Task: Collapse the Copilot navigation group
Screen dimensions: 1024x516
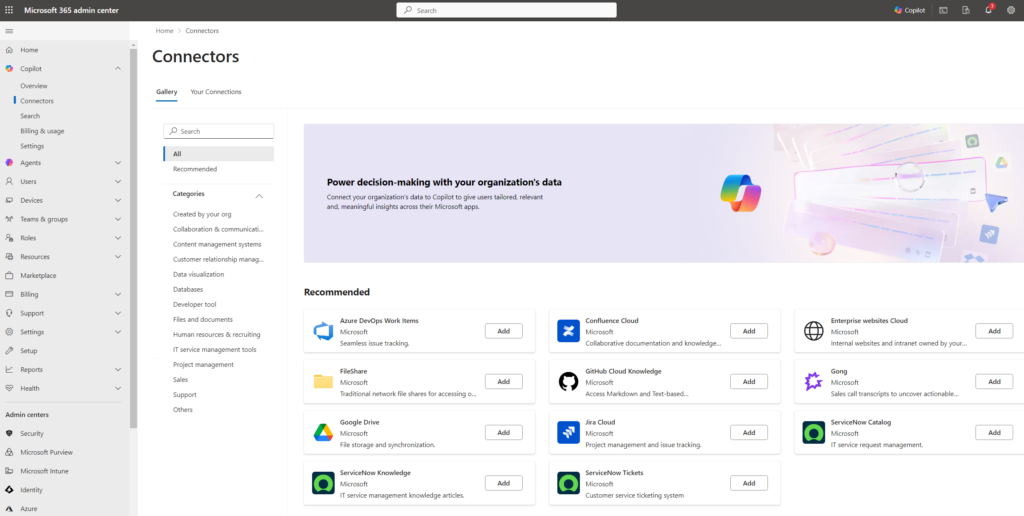Action: (x=118, y=68)
